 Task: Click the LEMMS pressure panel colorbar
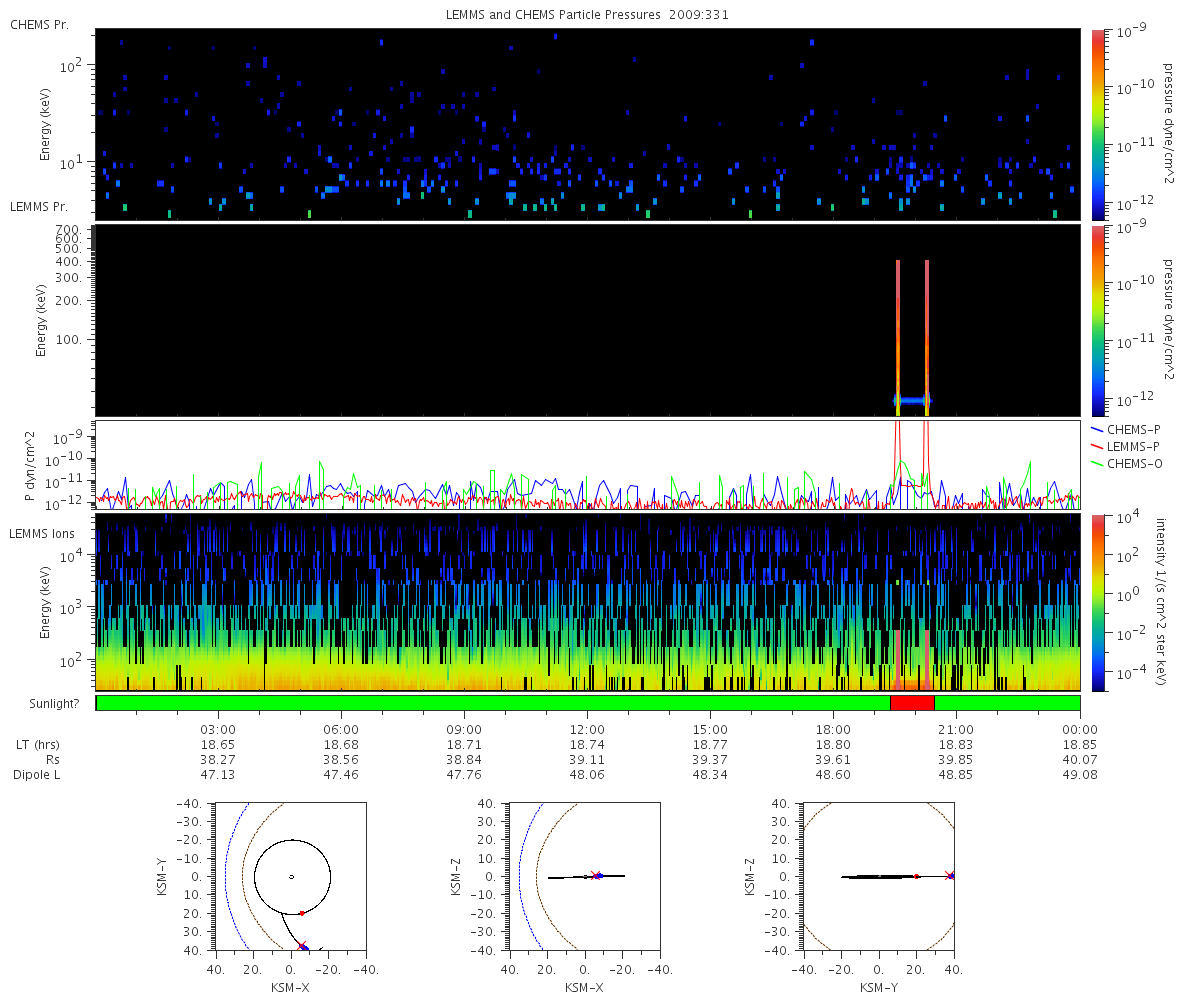pyautogui.click(x=1099, y=320)
